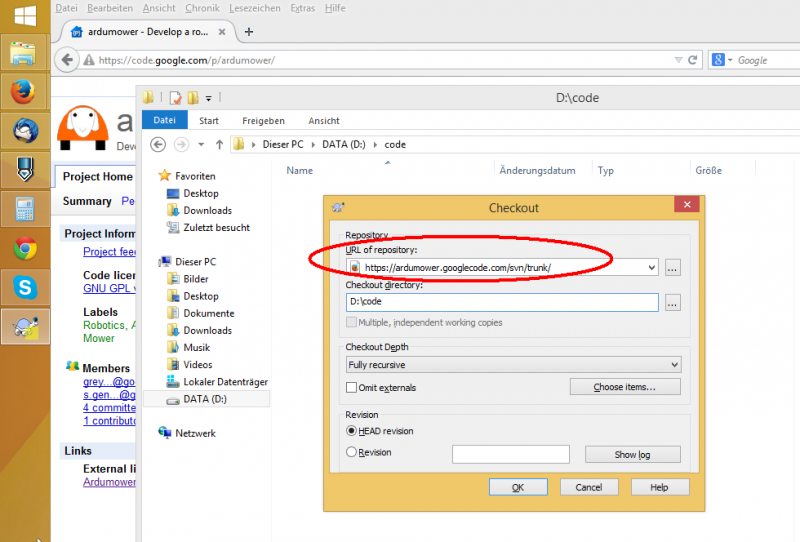Close the ardumower browser tab
The image size is (800, 542).
222,32
